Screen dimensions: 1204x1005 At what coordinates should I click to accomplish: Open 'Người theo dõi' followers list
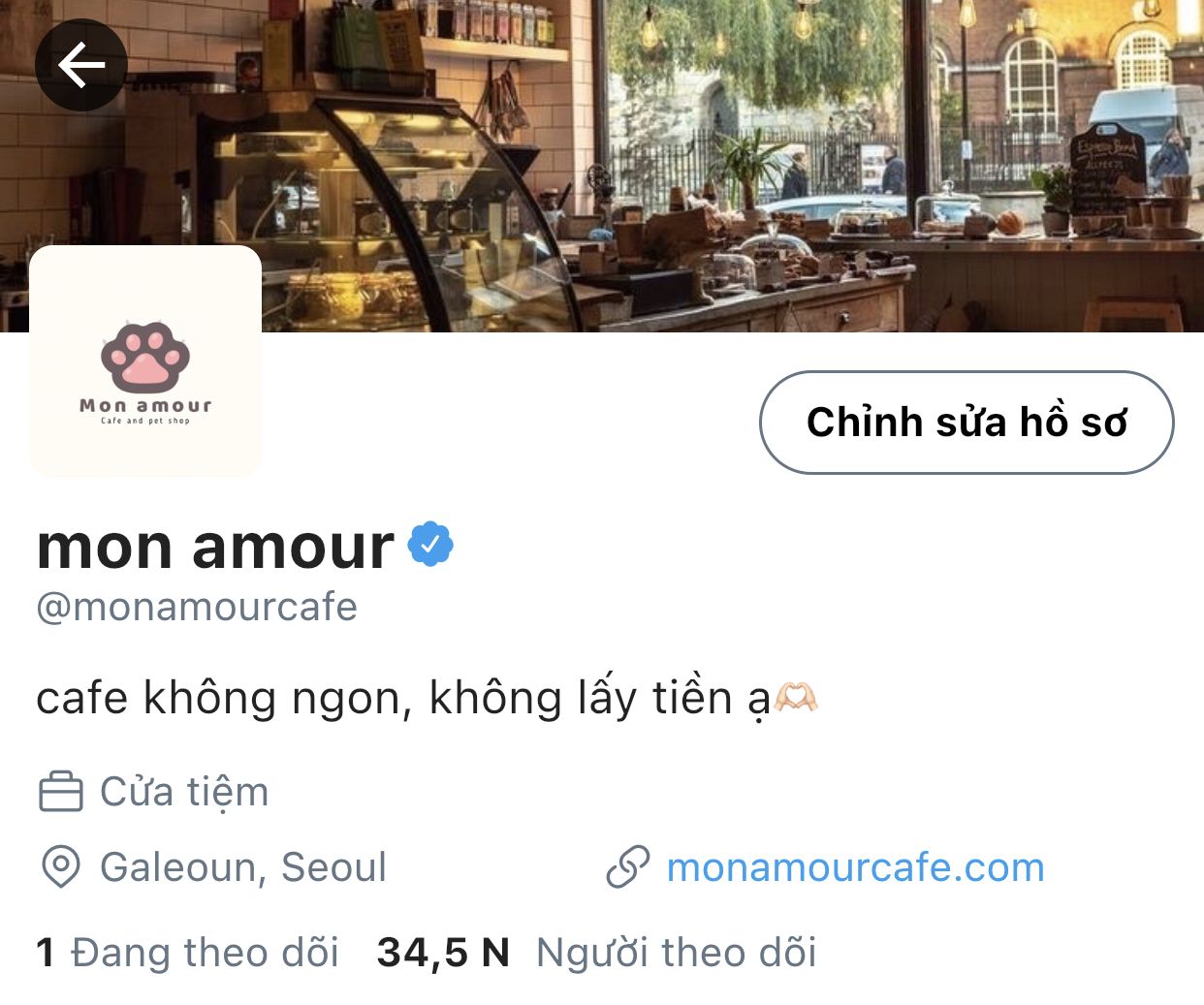click(x=676, y=953)
